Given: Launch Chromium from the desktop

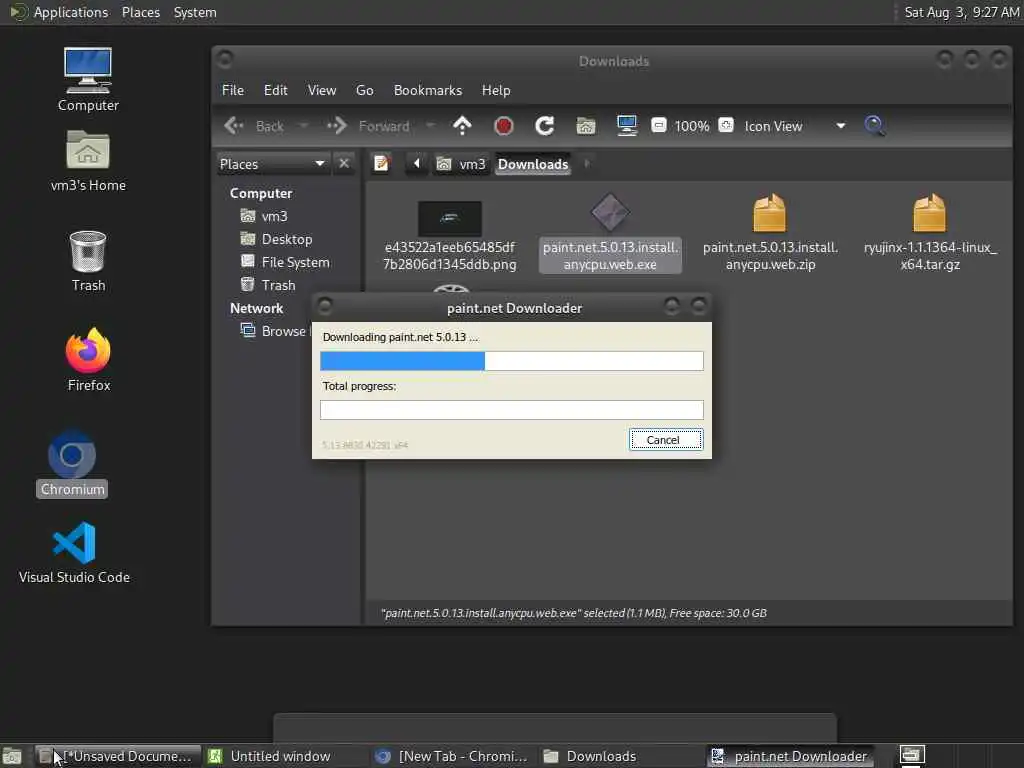Looking at the screenshot, I should 72,463.
